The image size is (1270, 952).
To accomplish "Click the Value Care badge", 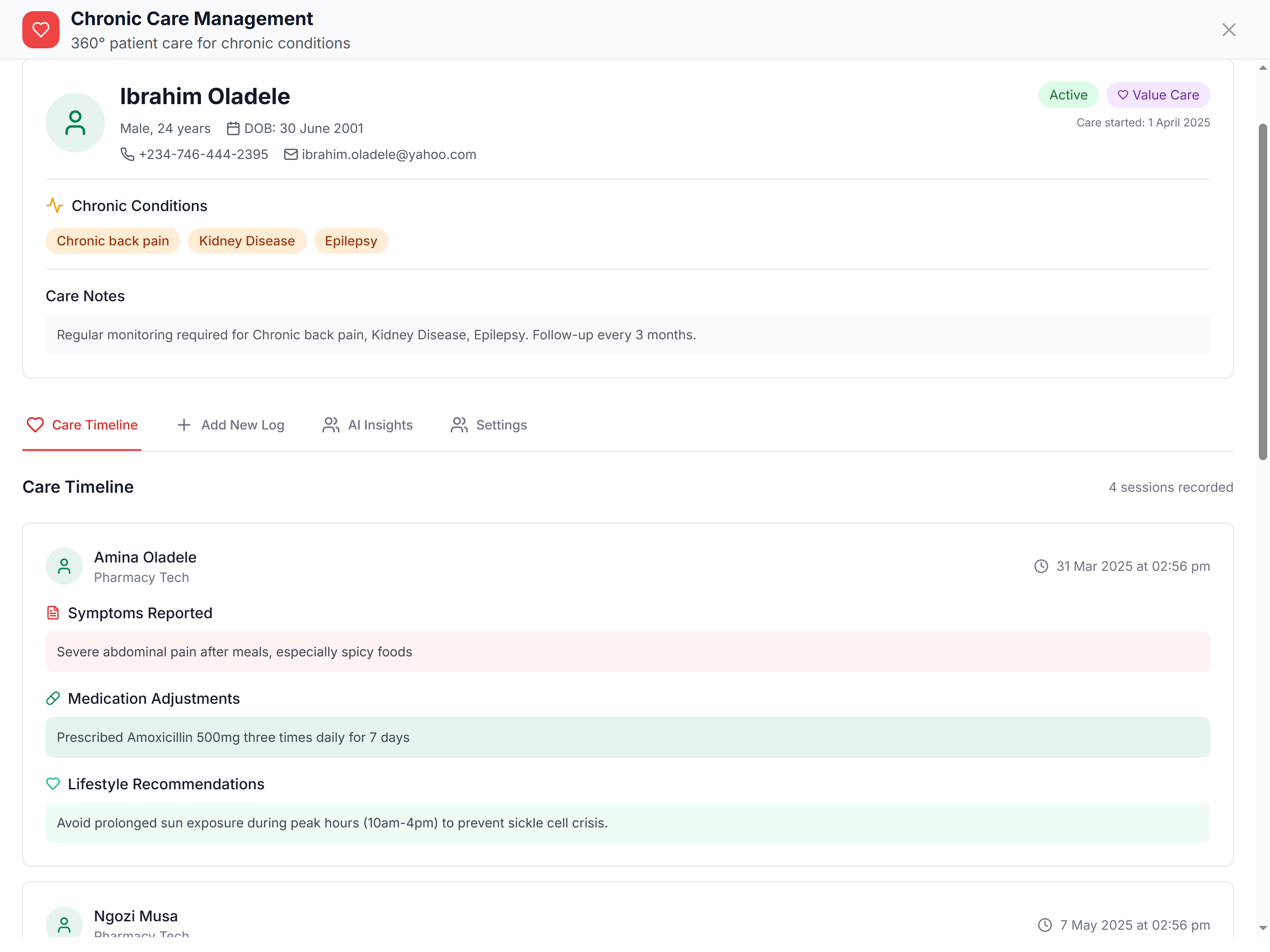I will coord(1158,95).
